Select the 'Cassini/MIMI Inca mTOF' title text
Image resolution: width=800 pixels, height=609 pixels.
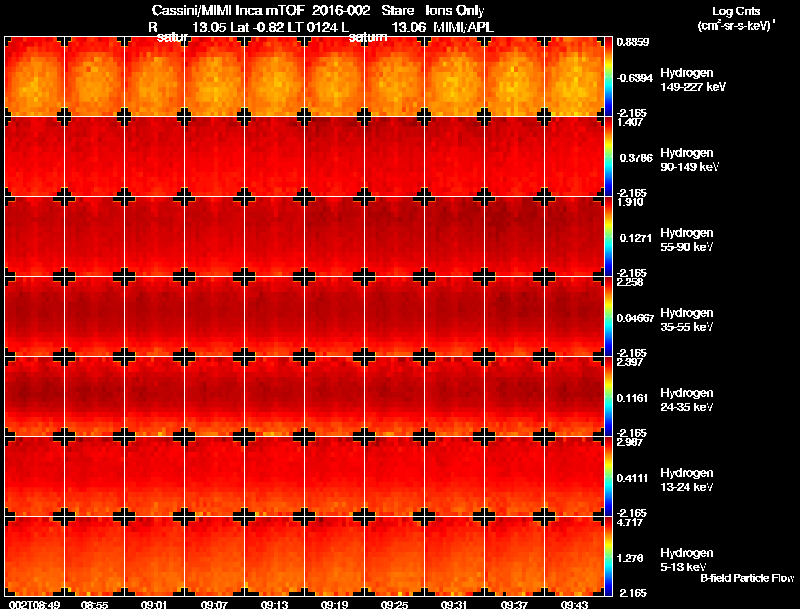point(228,11)
